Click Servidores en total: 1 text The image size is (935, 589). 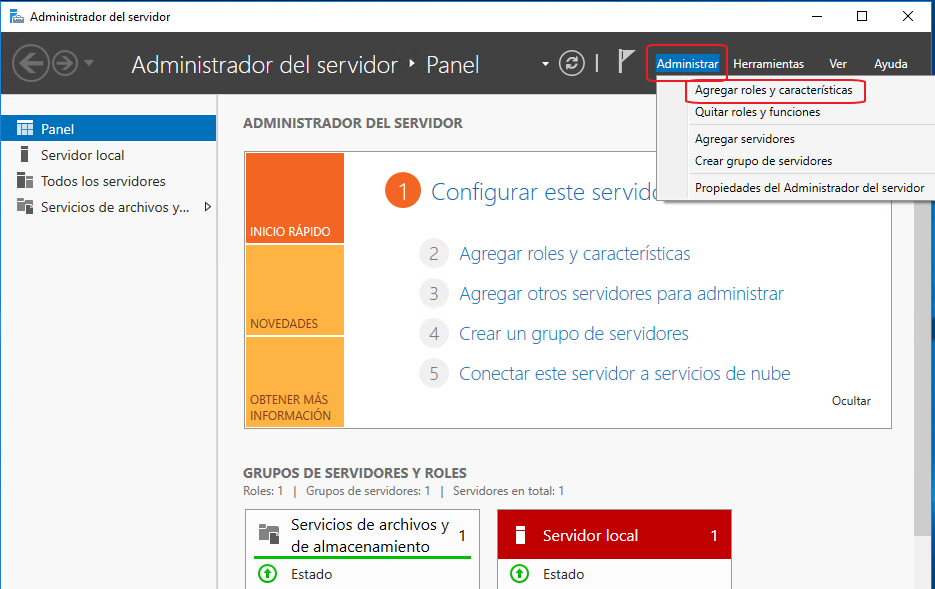point(508,491)
